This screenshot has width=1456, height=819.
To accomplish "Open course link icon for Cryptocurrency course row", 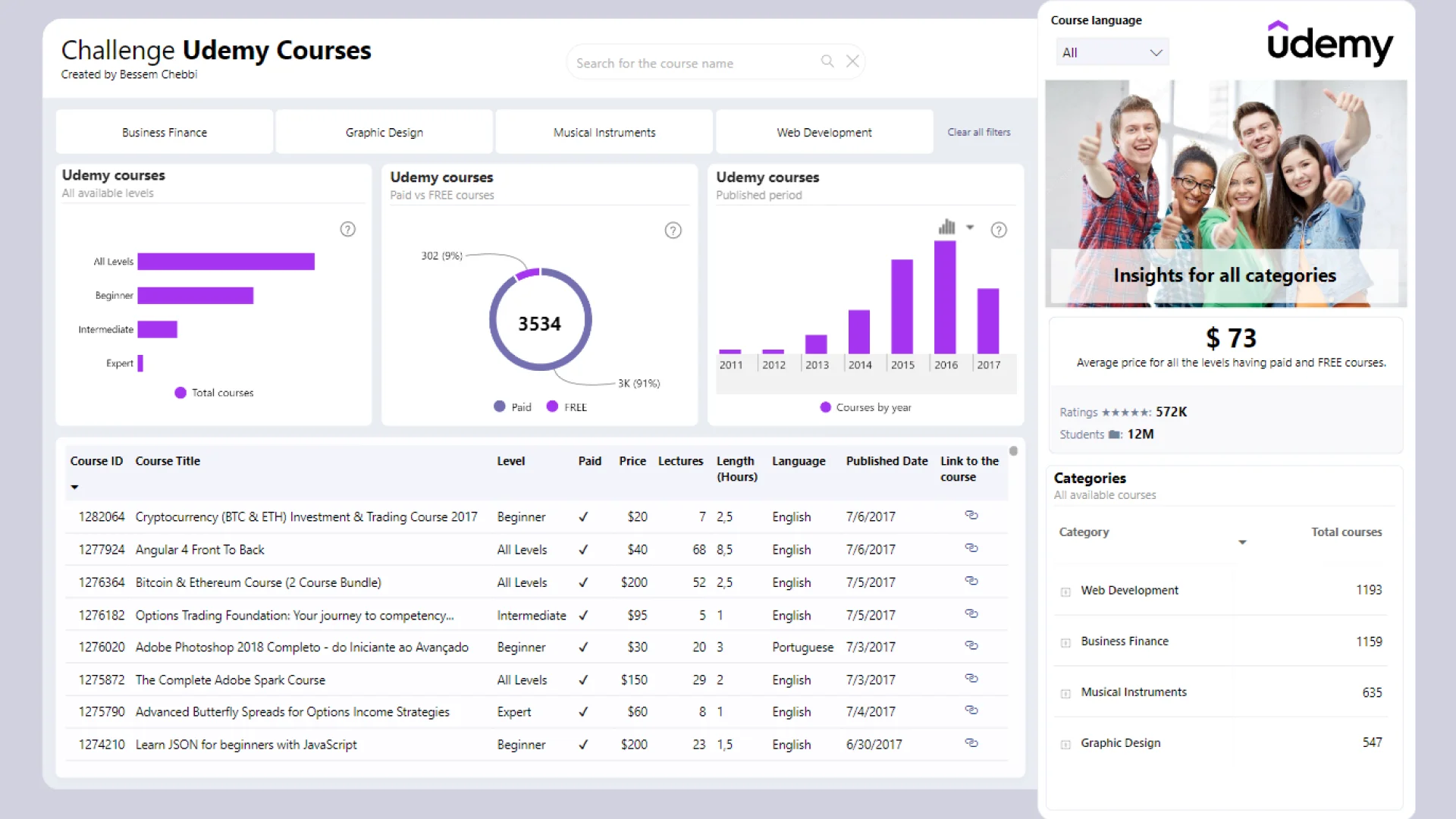I will (971, 515).
